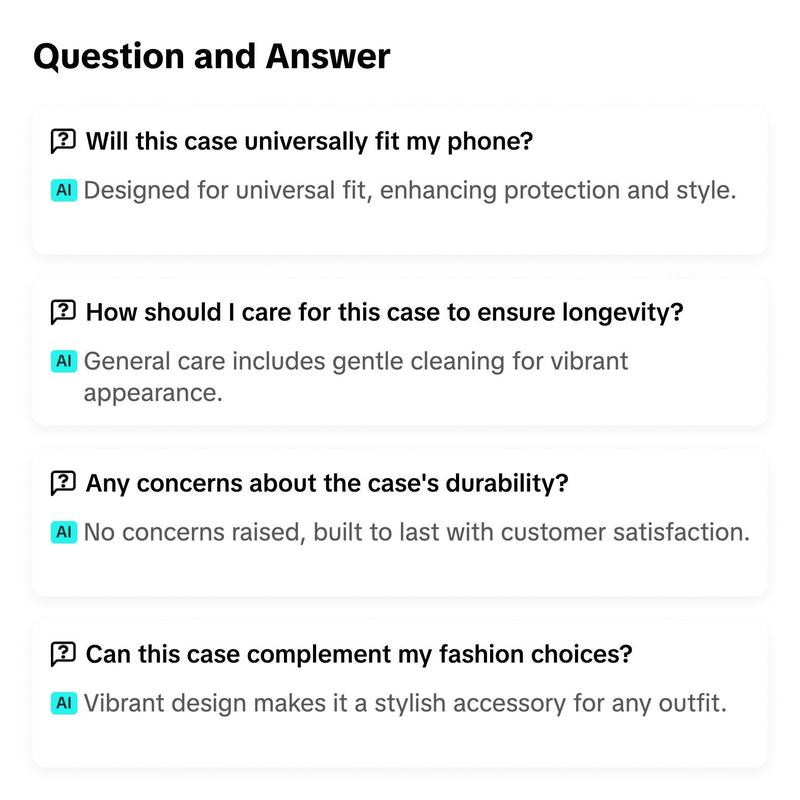The height and width of the screenshot is (800, 800).
Task: Select the answer 'No concerns raised, built to last'
Action: pos(416,532)
